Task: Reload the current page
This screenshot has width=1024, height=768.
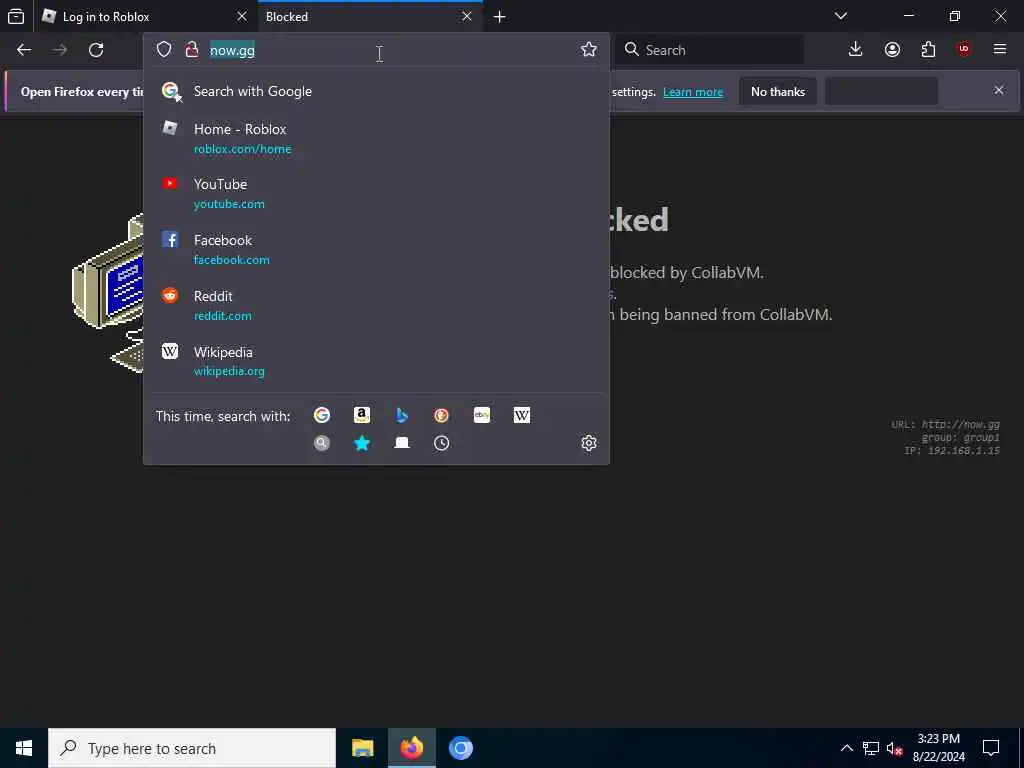Action: (x=96, y=50)
